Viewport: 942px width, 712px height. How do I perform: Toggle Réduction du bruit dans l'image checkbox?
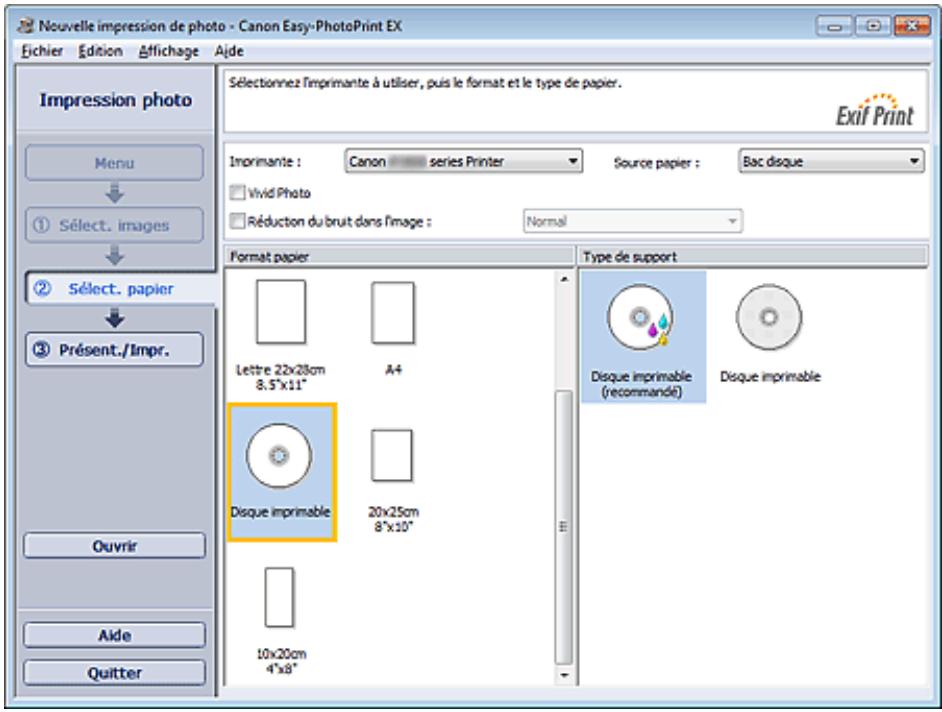pyautogui.click(x=238, y=221)
